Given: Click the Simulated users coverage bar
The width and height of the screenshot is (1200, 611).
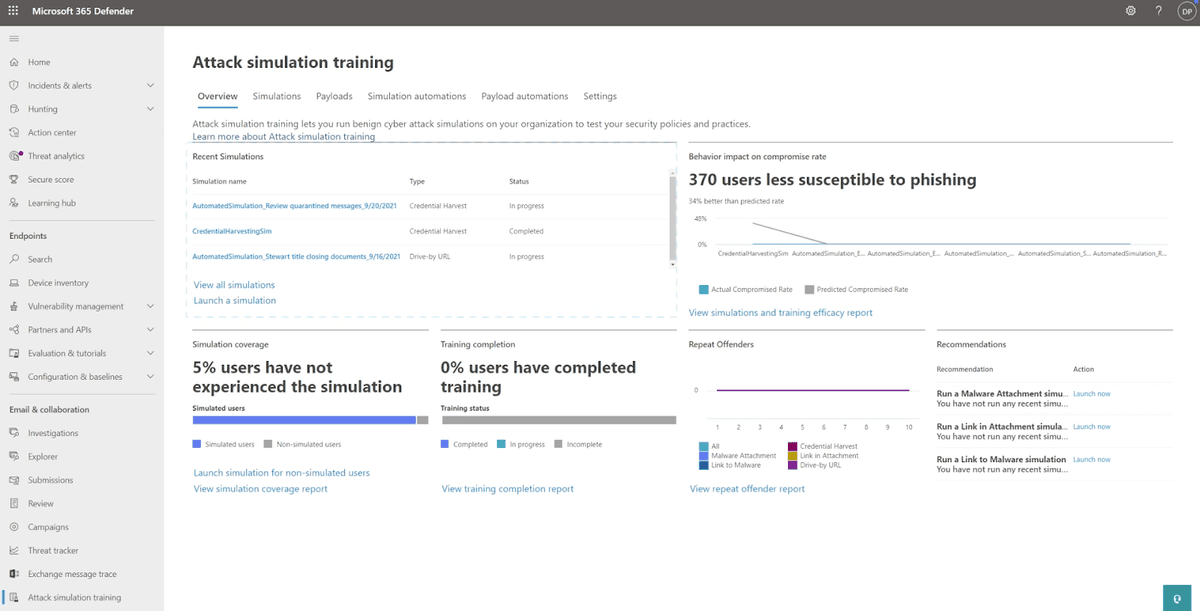Looking at the screenshot, I should [306, 420].
